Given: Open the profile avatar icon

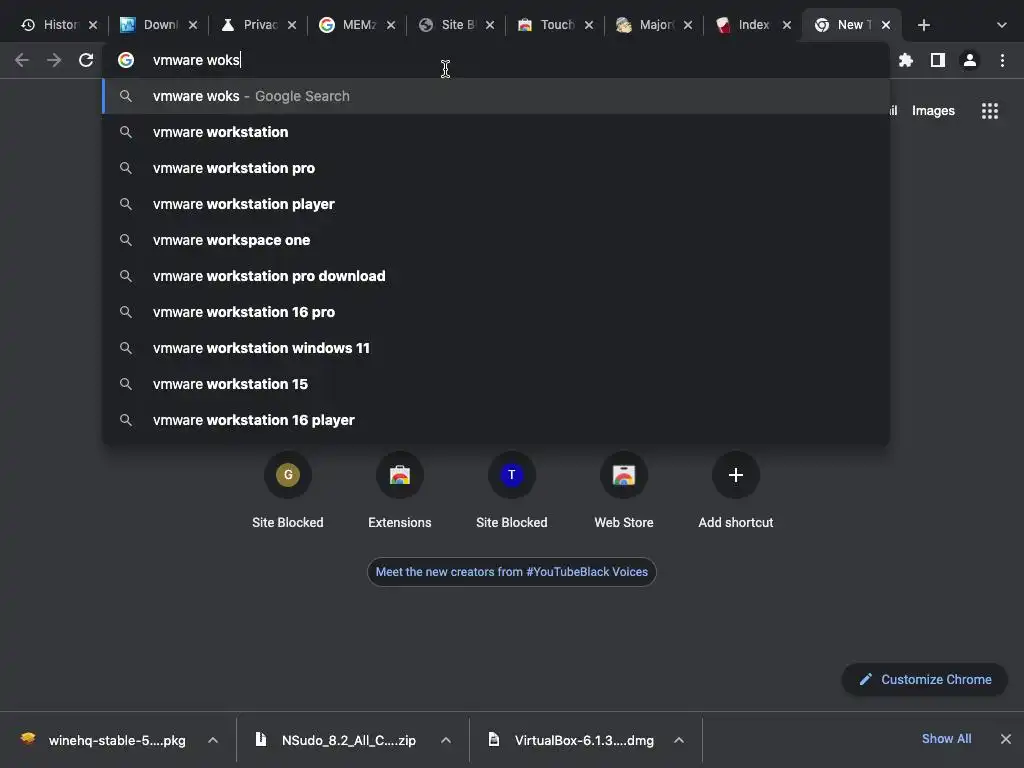Looking at the screenshot, I should point(970,60).
